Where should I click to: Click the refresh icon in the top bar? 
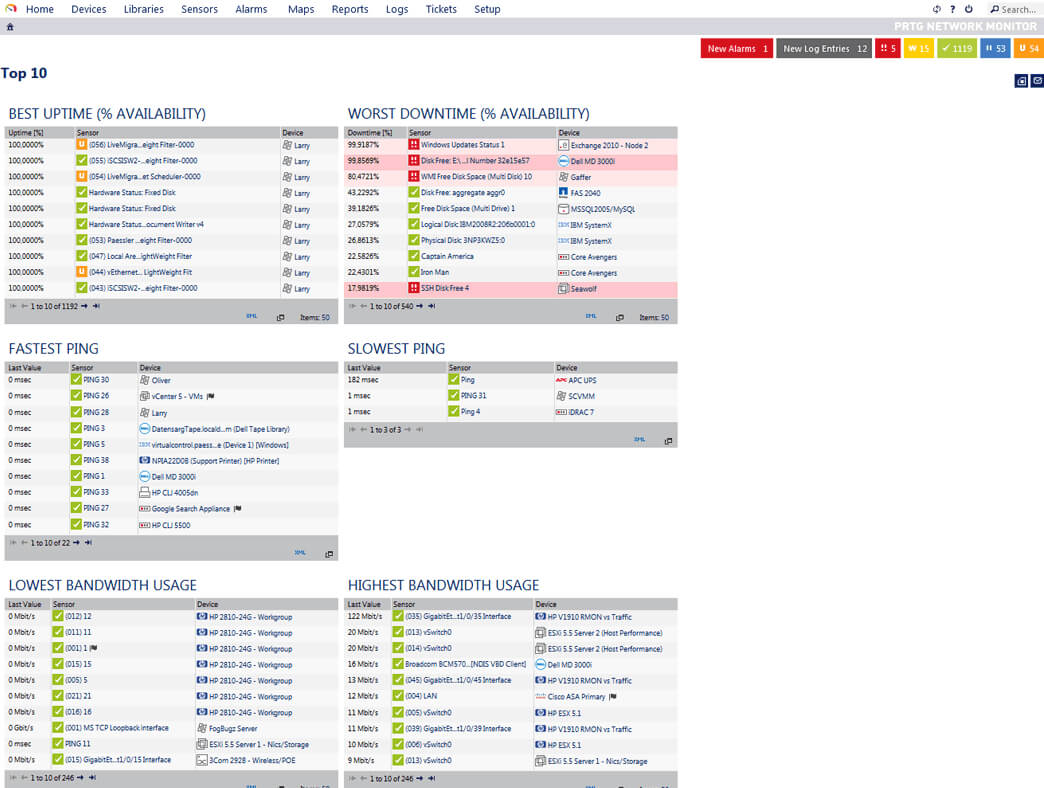[937, 9]
